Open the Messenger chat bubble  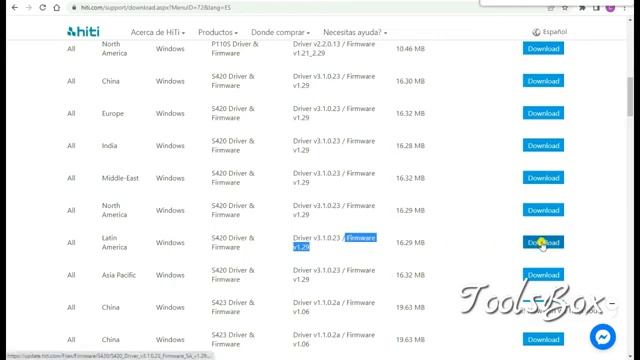602,337
